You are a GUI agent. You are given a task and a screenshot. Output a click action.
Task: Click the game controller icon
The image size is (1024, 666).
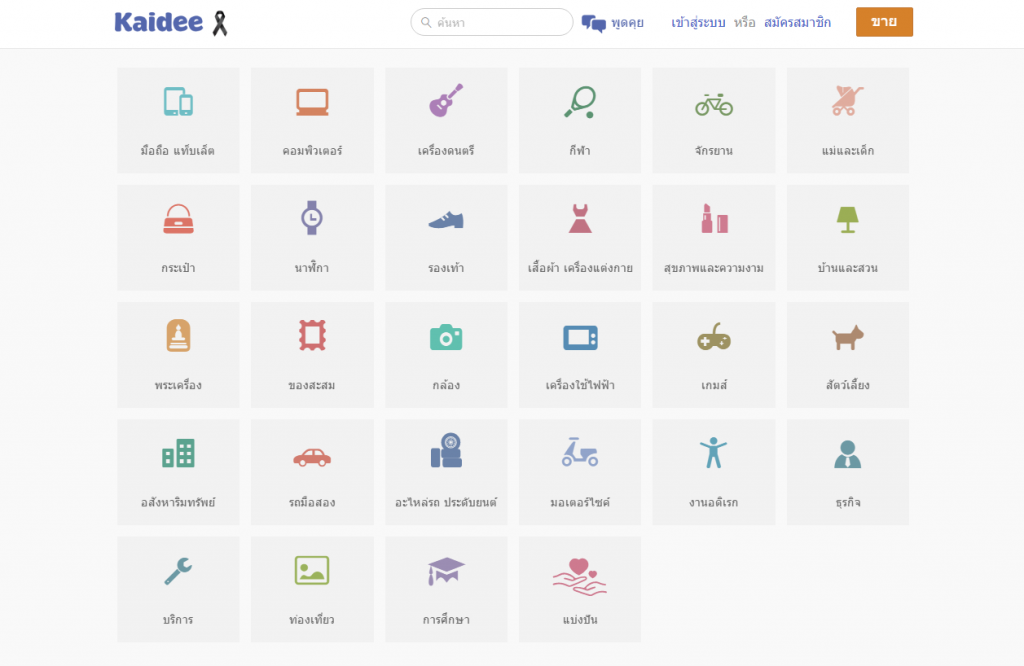tap(714, 338)
